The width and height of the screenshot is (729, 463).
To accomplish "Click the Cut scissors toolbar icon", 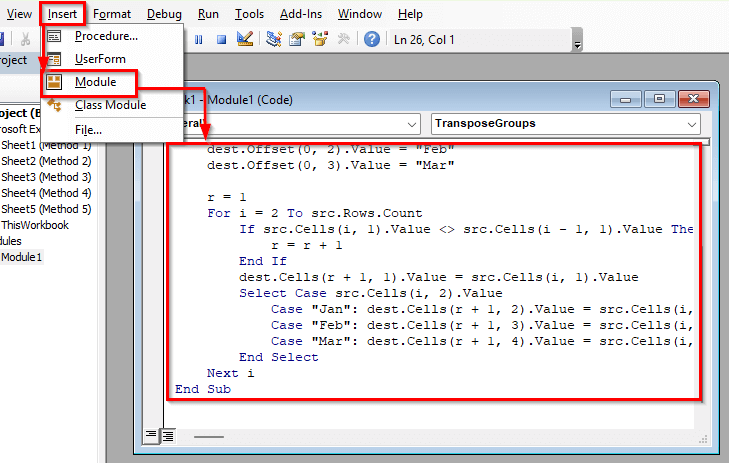I will [25, 40].
